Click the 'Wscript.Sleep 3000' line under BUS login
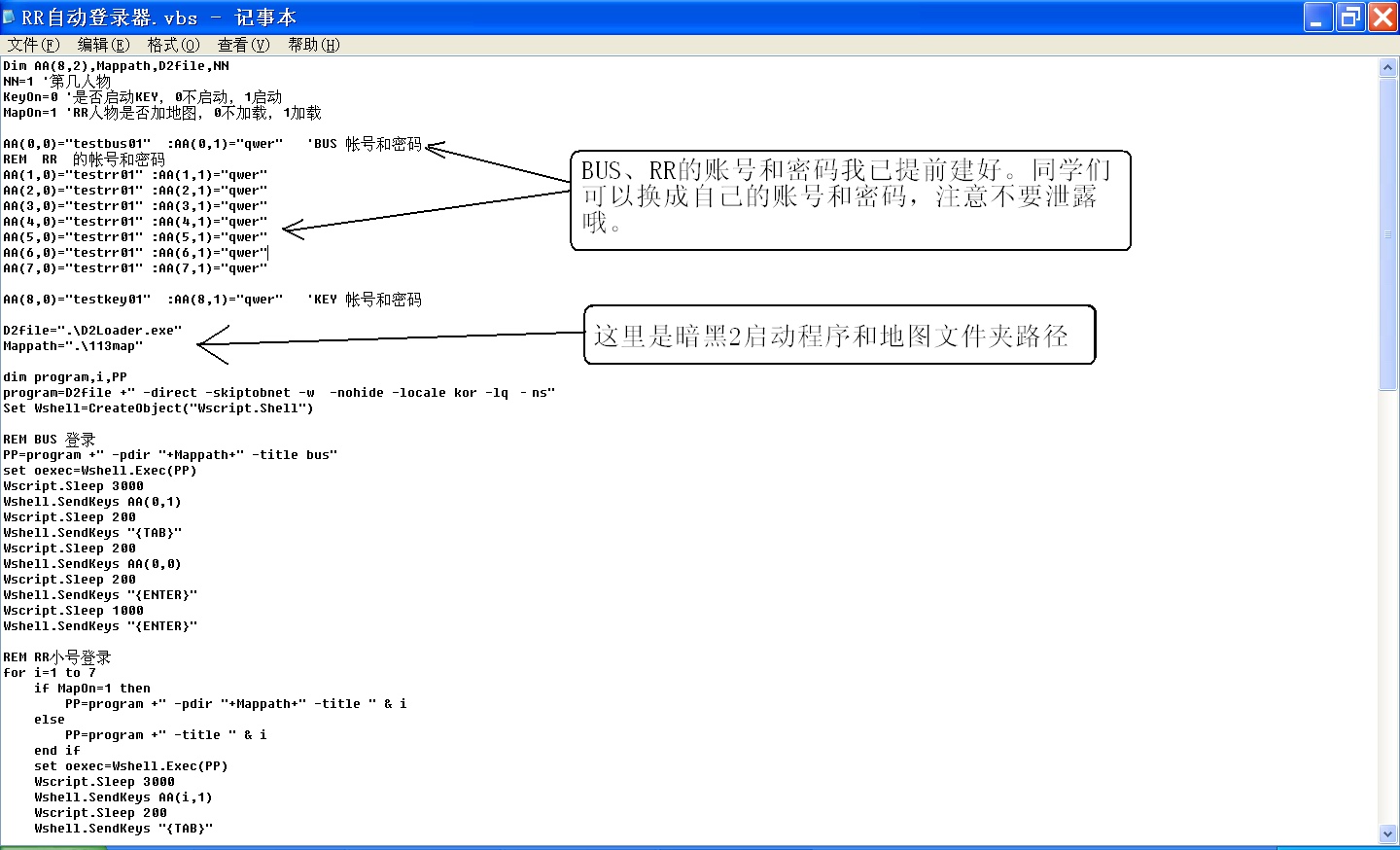Screen dimensions: 1400x850 pos(73,486)
